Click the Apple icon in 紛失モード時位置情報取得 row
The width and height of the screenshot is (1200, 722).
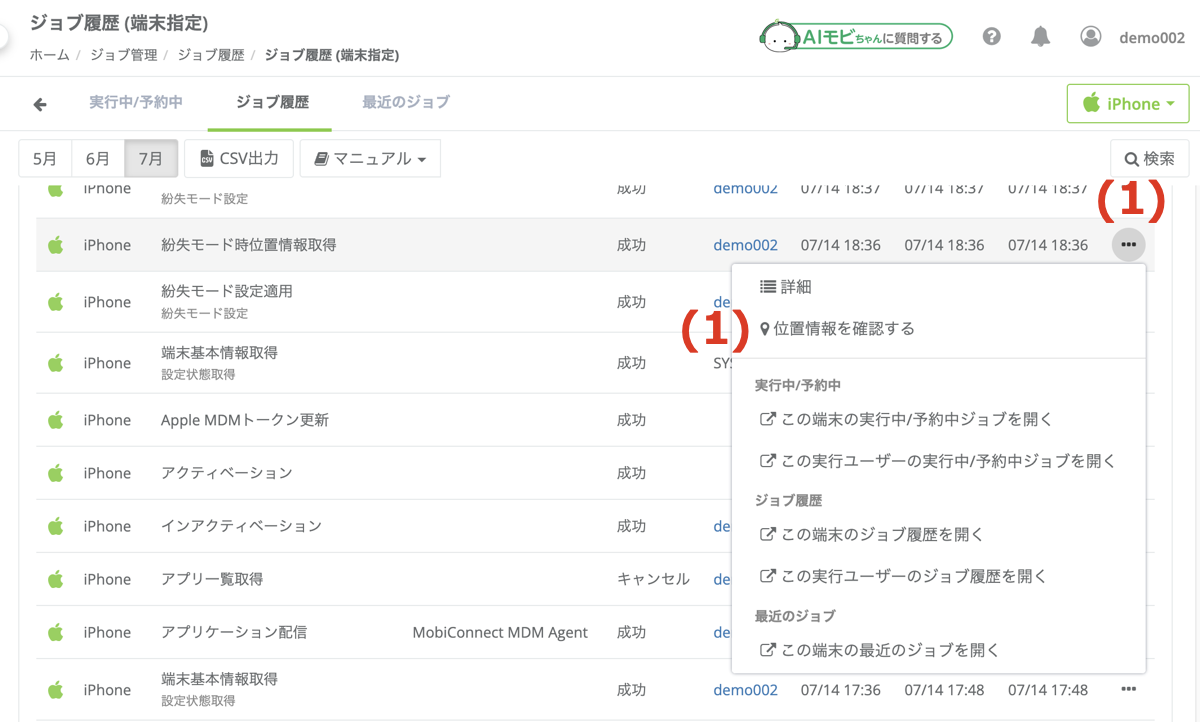click(56, 245)
